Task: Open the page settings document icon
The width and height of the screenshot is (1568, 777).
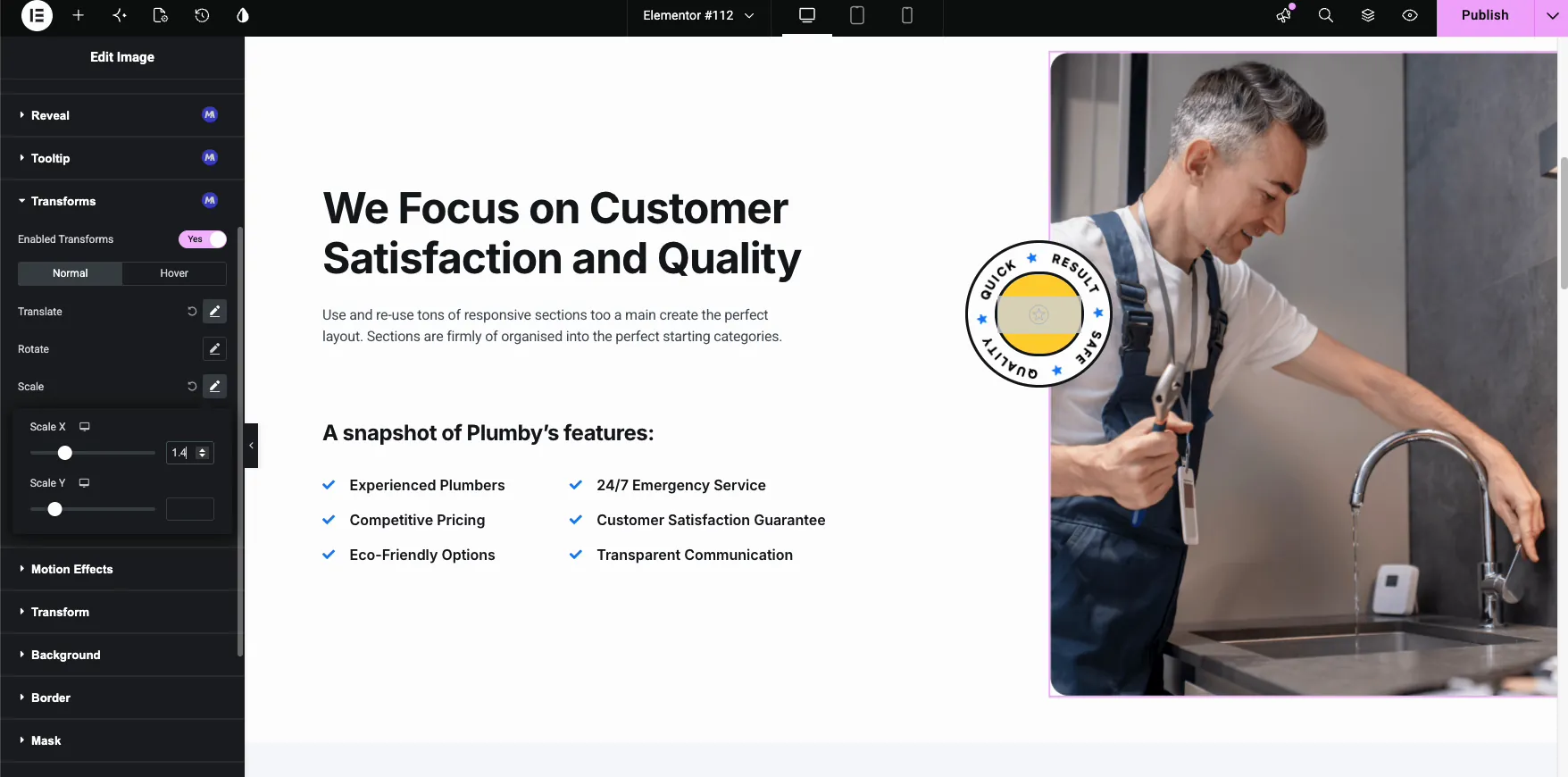Action: tap(161, 15)
